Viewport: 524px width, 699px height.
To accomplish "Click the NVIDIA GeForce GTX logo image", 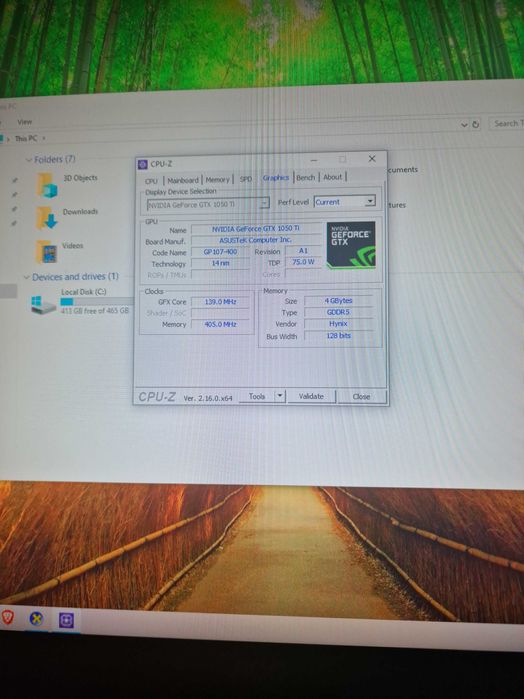I will pos(351,245).
